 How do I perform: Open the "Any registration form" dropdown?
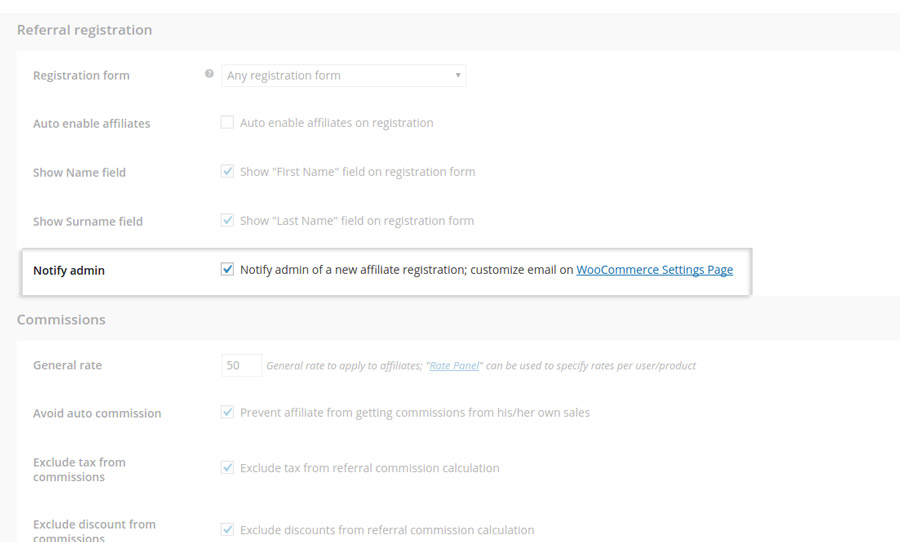coord(343,75)
